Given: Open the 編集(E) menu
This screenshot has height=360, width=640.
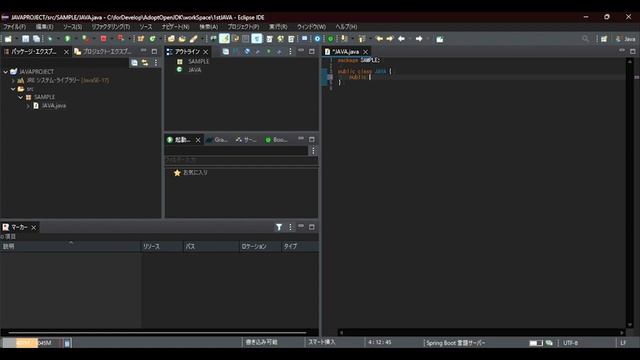Looking at the screenshot, I should (x=44, y=27).
